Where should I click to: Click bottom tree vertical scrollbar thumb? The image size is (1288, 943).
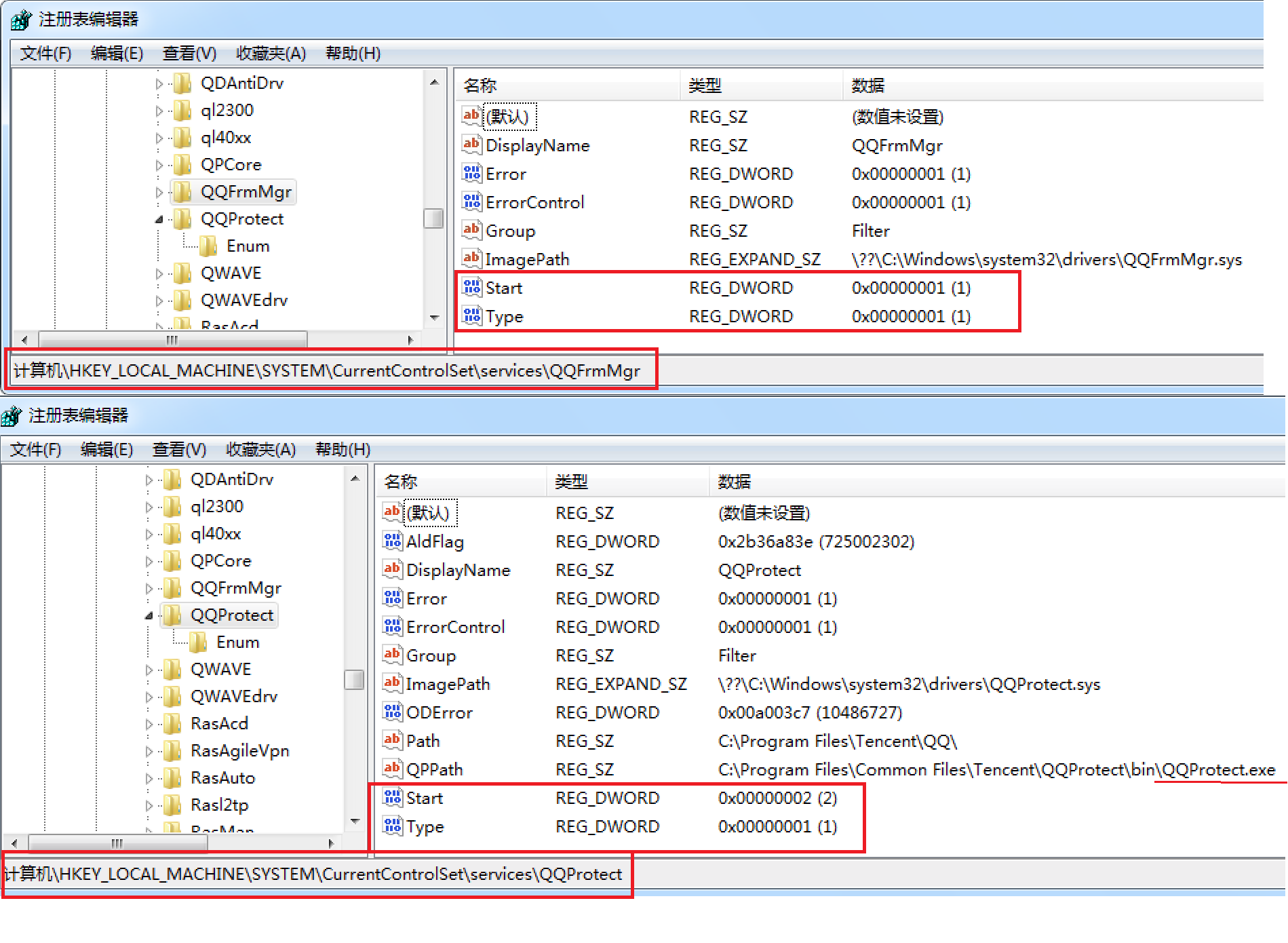[x=354, y=680]
